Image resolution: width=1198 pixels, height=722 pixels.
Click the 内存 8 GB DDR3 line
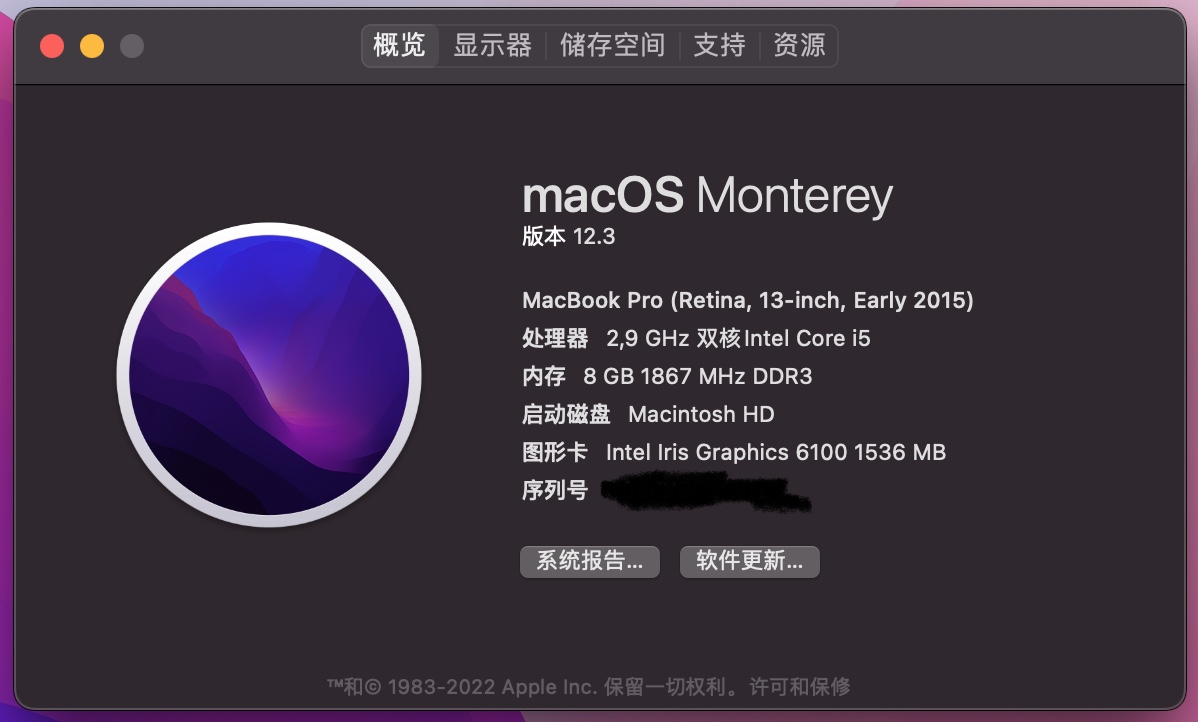pos(667,376)
